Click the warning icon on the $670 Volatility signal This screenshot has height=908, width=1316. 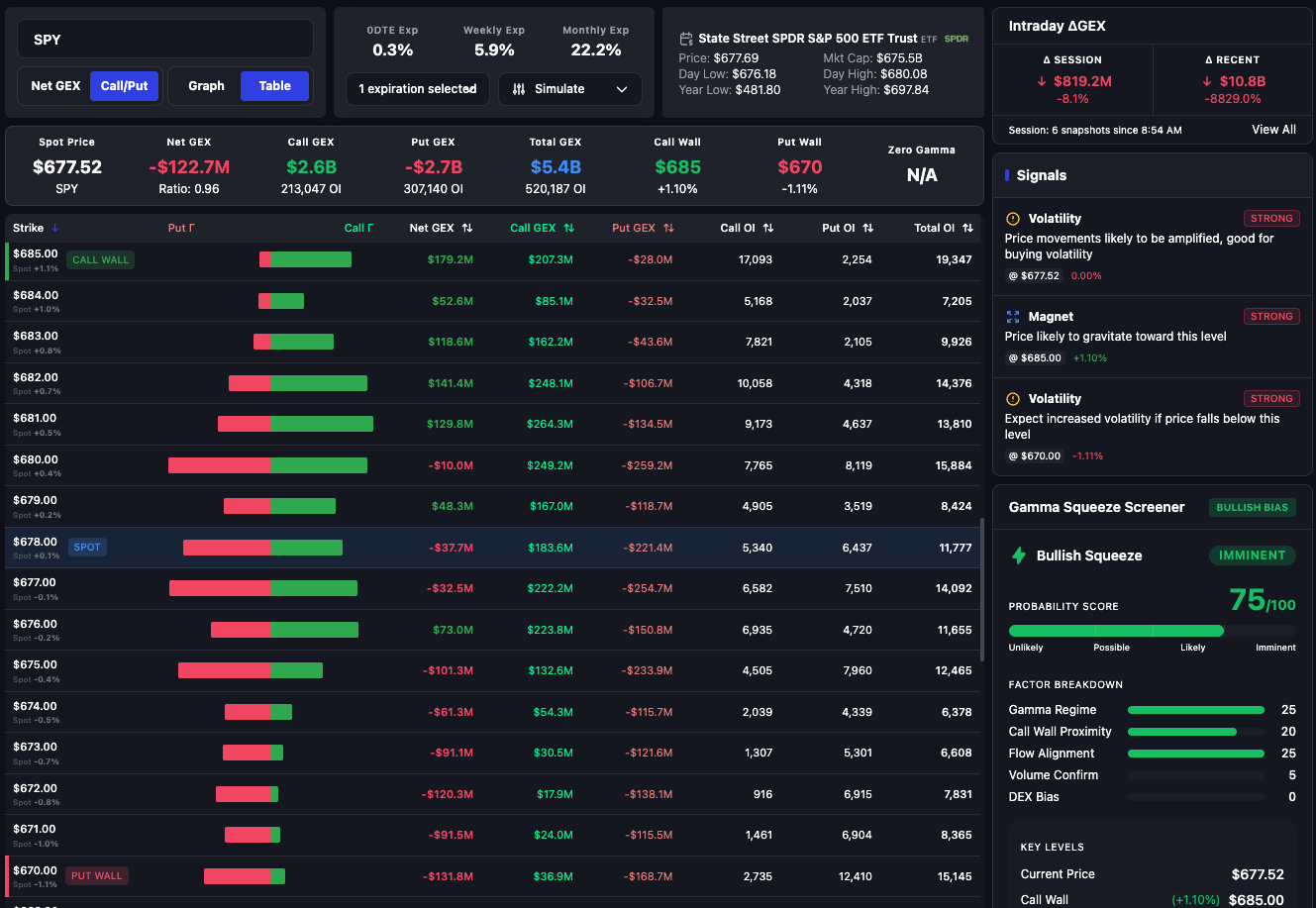pos(1012,398)
